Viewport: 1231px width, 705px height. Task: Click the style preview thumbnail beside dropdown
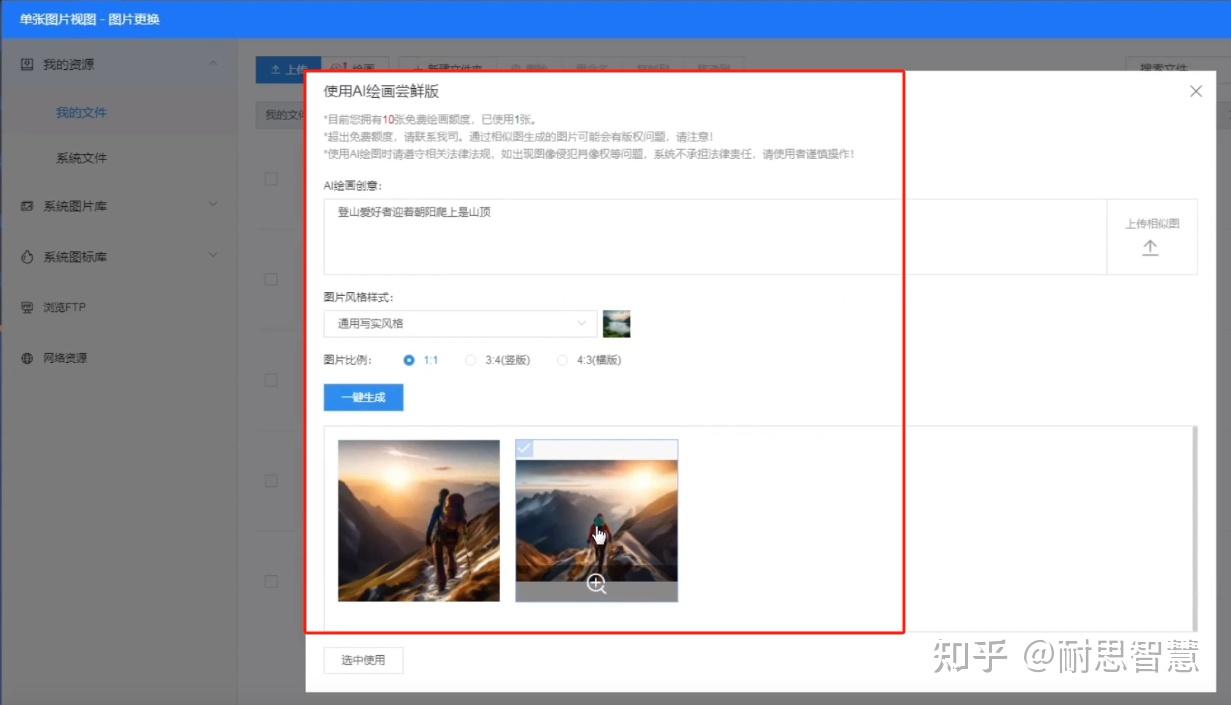click(616, 324)
